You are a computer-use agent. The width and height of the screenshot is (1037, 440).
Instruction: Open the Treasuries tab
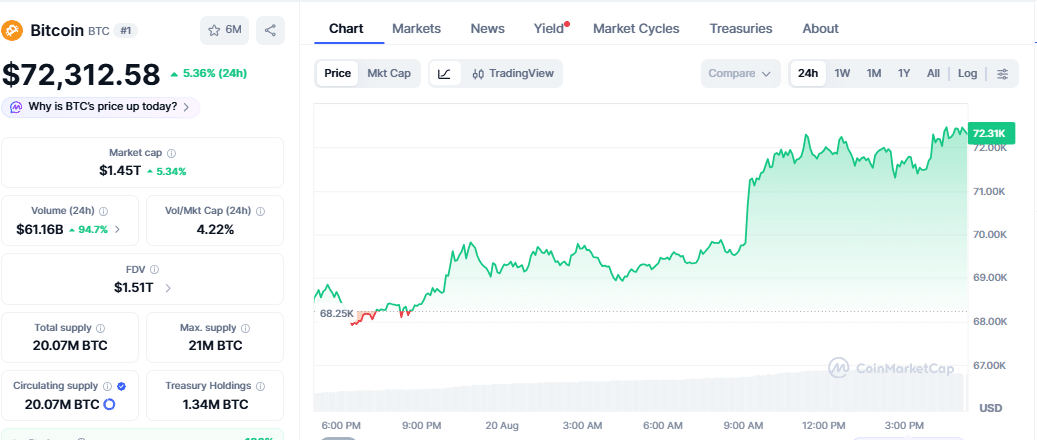tap(741, 28)
